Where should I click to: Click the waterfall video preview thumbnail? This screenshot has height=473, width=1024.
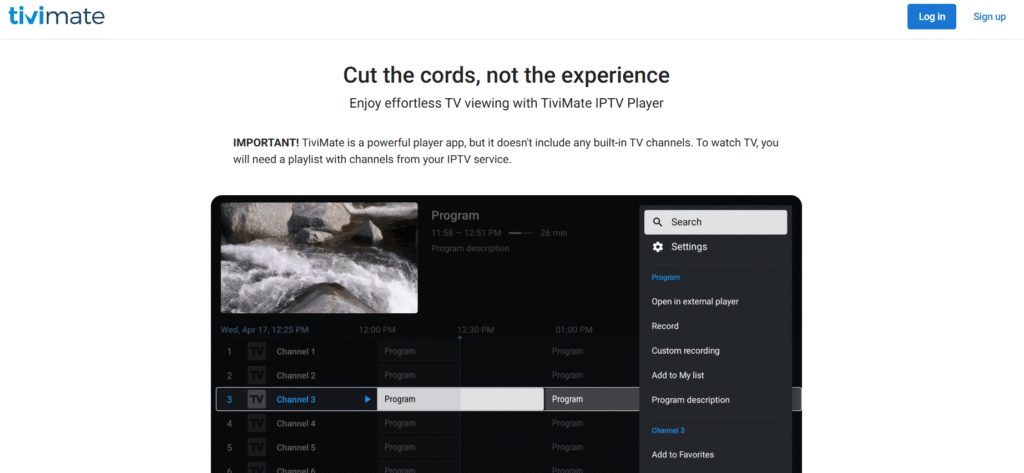(319, 258)
